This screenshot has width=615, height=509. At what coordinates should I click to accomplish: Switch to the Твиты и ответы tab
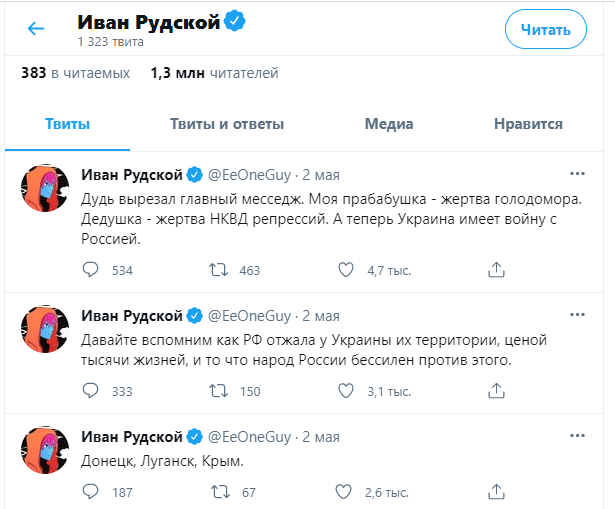click(227, 124)
